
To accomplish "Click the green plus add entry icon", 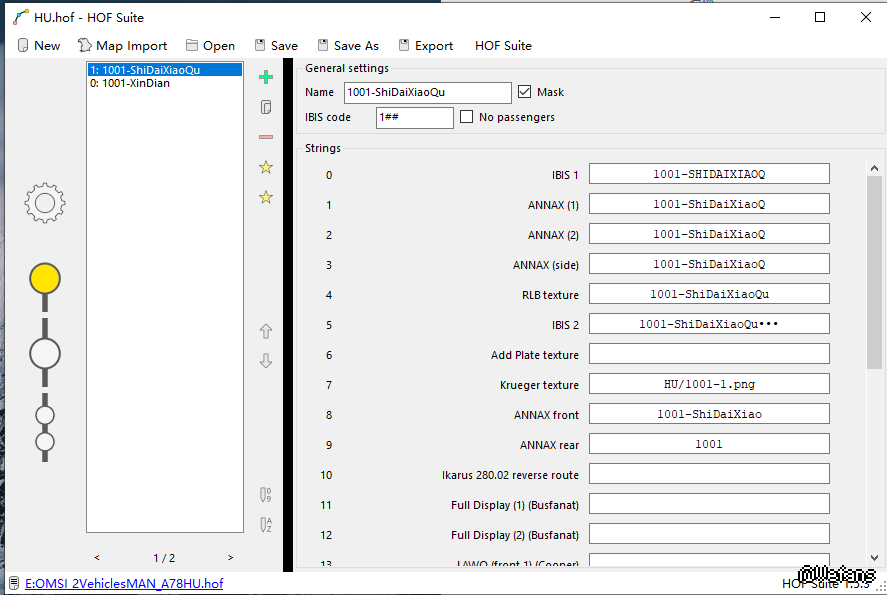I will (x=266, y=77).
